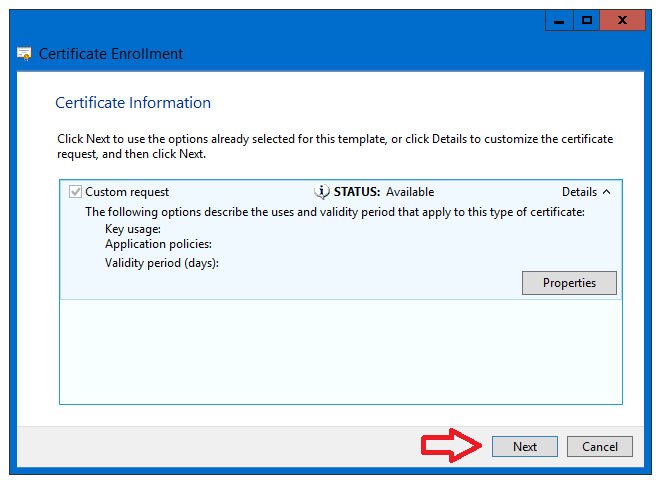Click the Key usage line
Screen dimensions: 661x483
(133, 229)
